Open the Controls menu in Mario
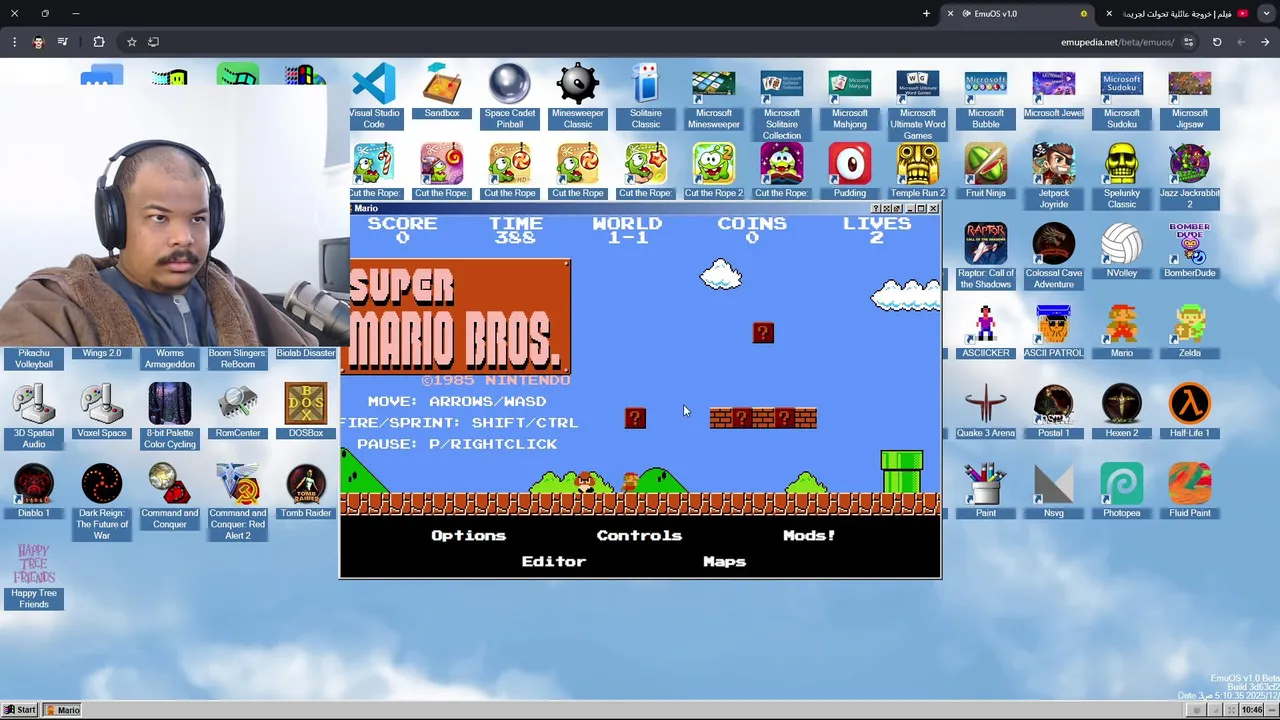Screen dimensions: 1280x720 pos(639,535)
